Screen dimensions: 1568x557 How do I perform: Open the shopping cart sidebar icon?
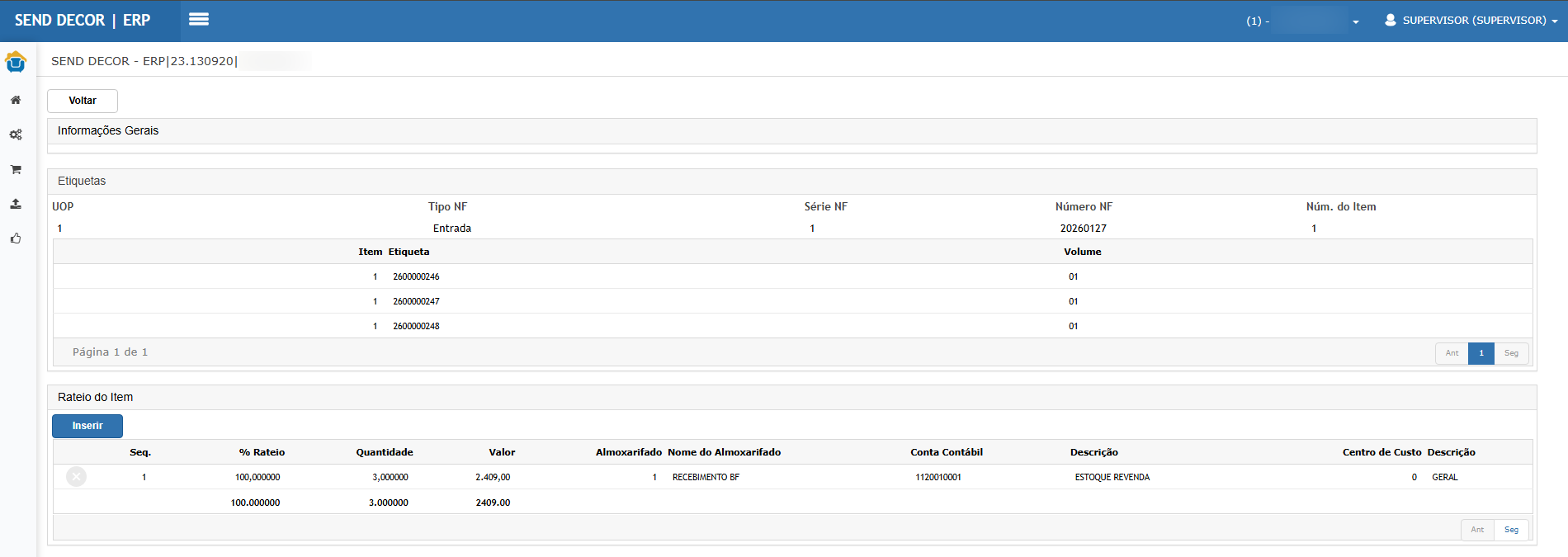tap(16, 169)
